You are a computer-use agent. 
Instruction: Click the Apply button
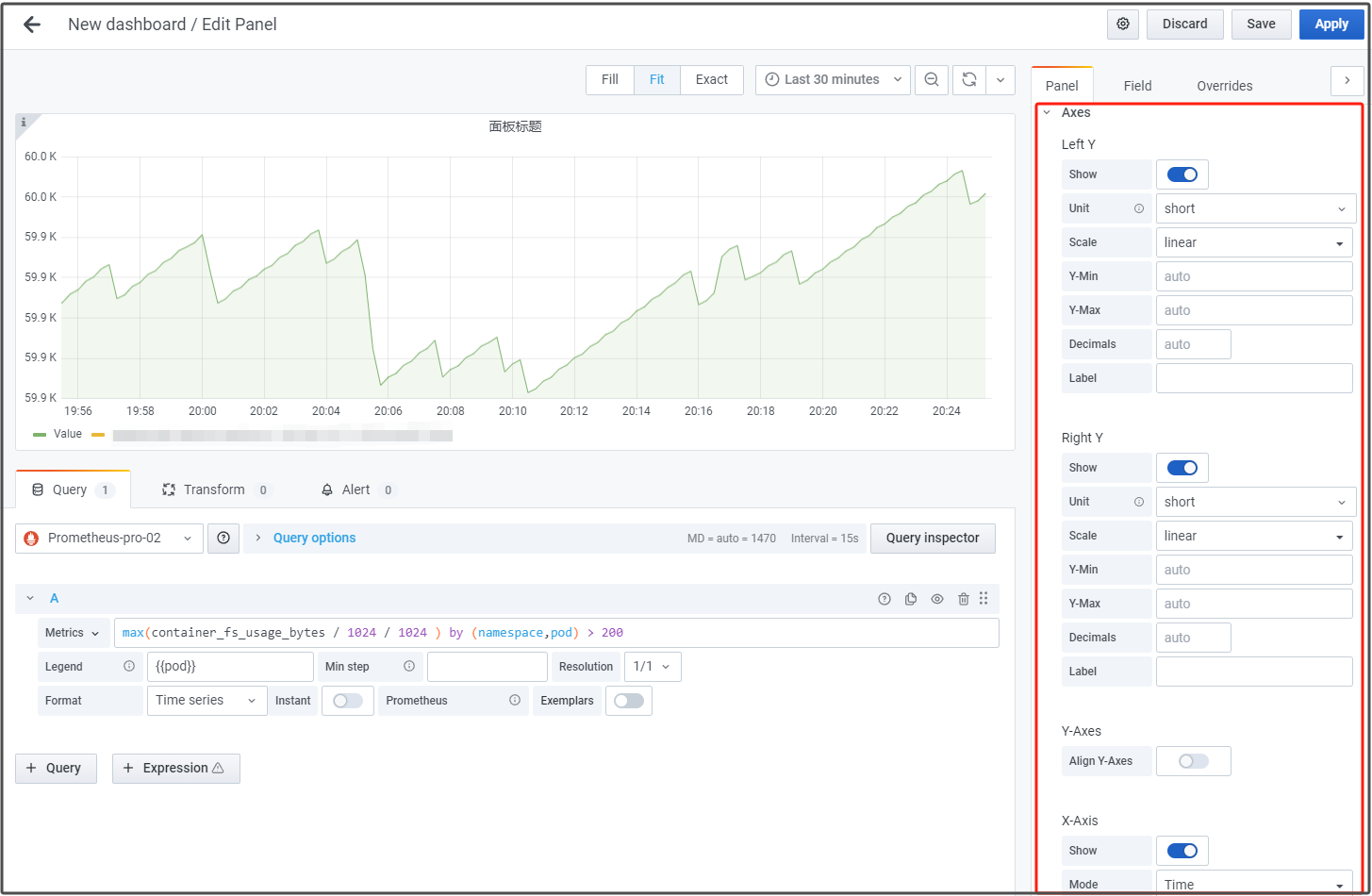pos(1331,25)
